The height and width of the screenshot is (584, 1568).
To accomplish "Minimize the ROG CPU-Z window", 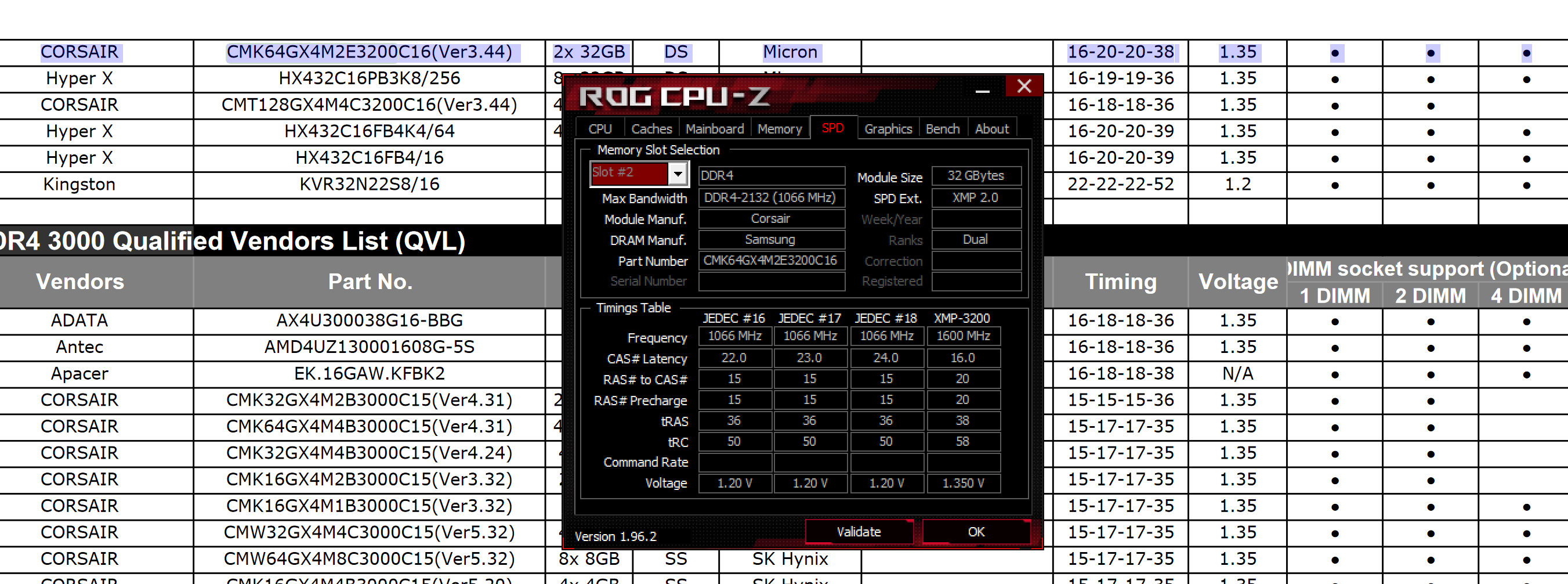I will pos(982,91).
